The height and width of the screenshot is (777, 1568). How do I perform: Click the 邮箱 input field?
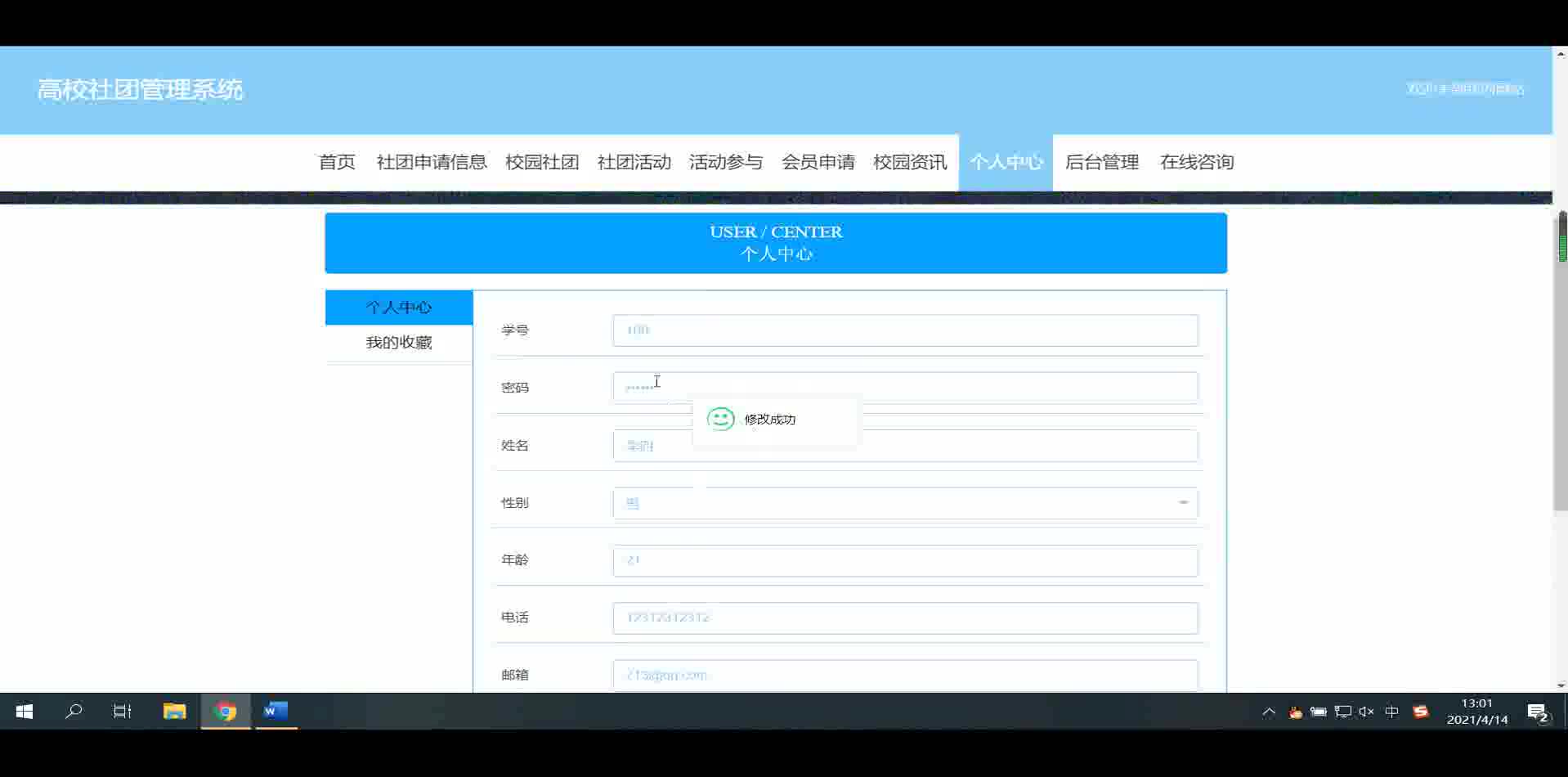tap(906, 676)
